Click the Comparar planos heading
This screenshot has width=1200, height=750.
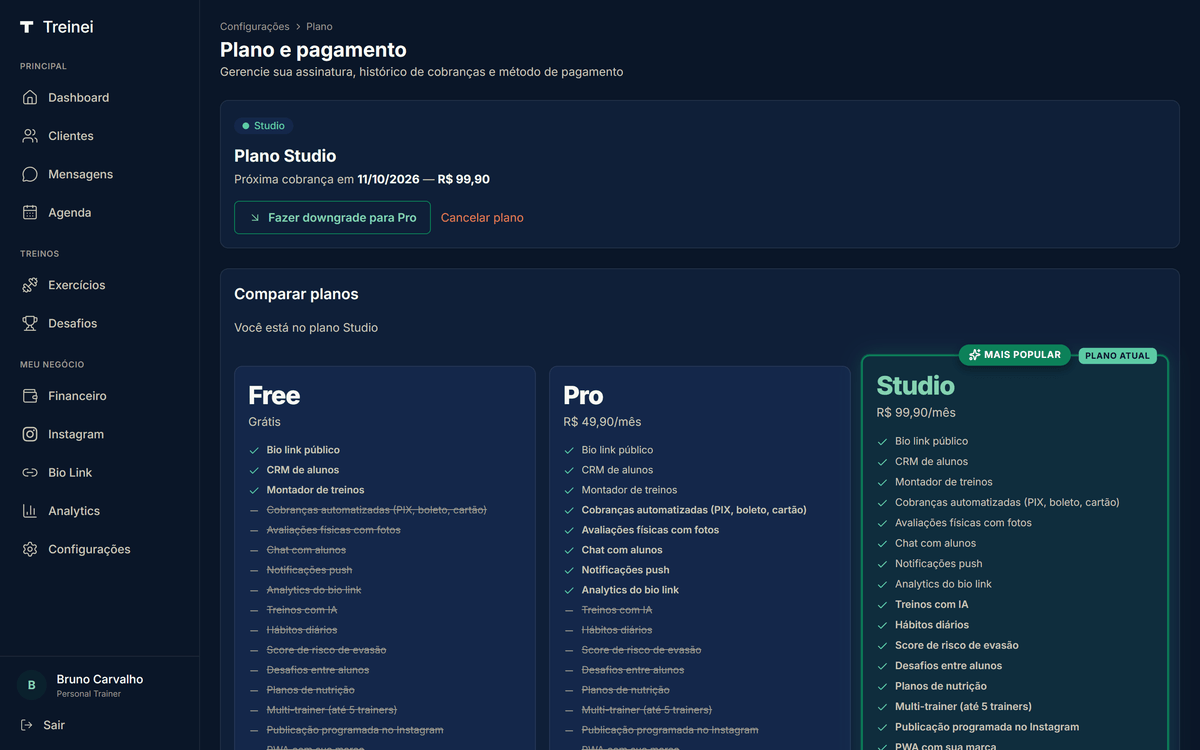click(x=296, y=294)
